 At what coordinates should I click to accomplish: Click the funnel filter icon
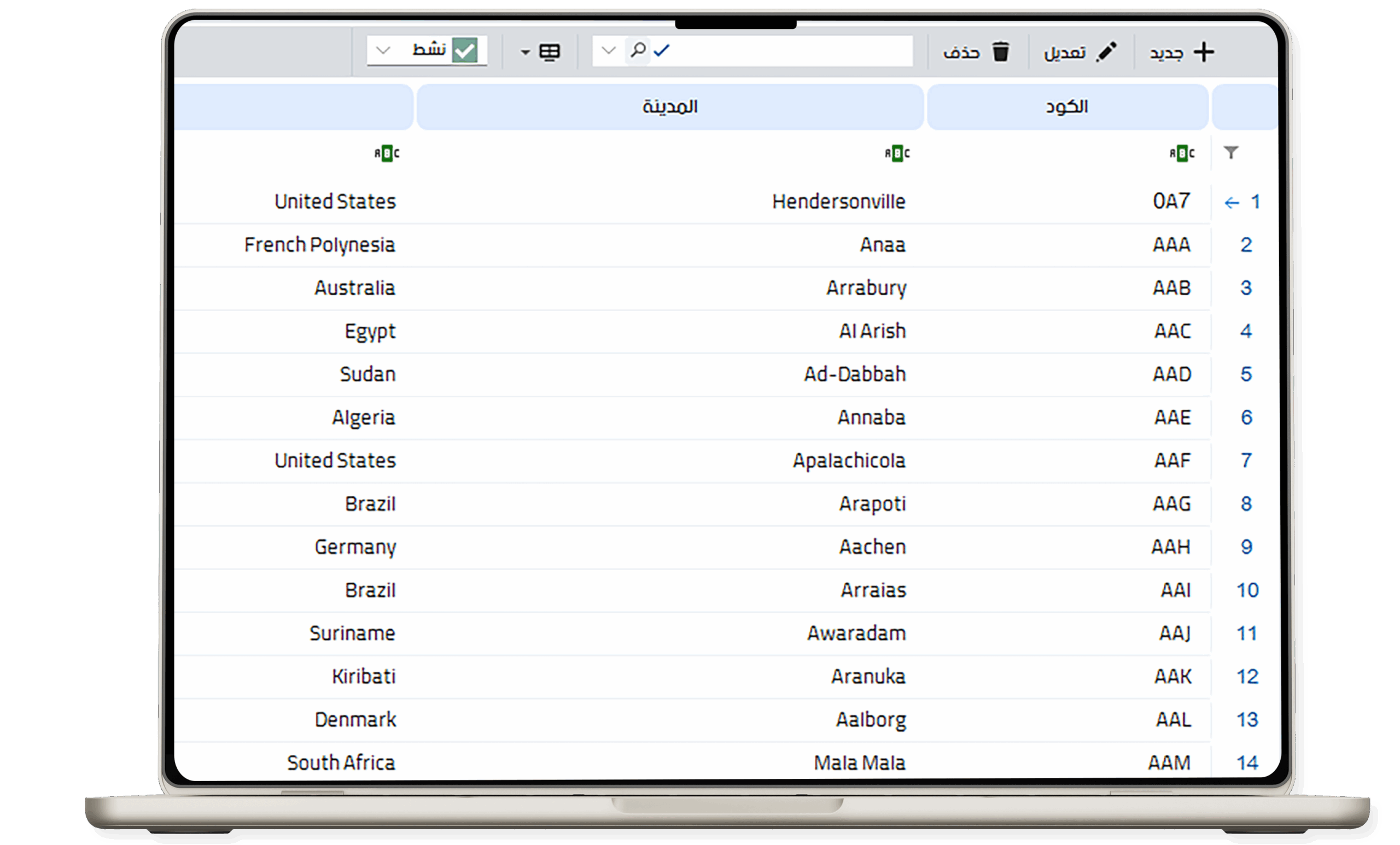pyautogui.click(x=1230, y=152)
